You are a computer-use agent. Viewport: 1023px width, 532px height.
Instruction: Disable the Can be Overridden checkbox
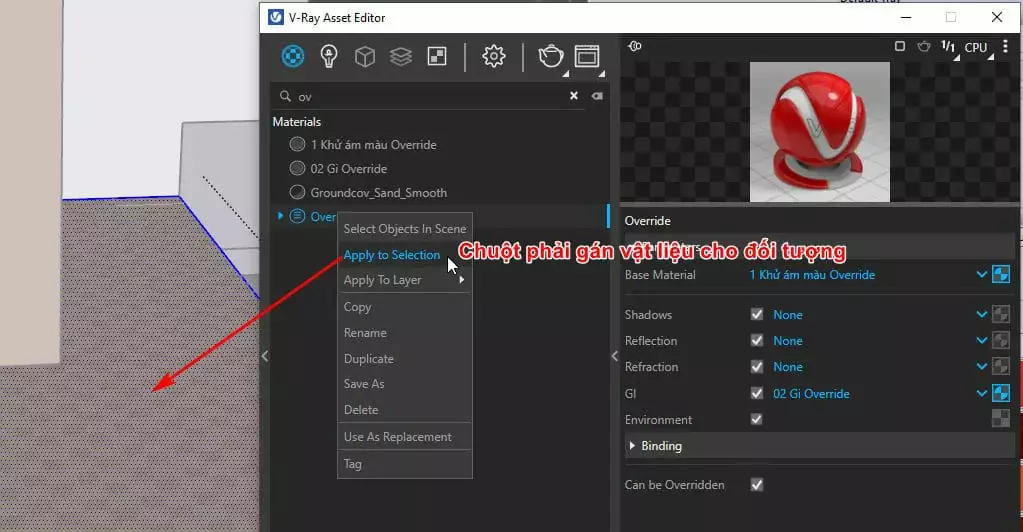point(756,485)
